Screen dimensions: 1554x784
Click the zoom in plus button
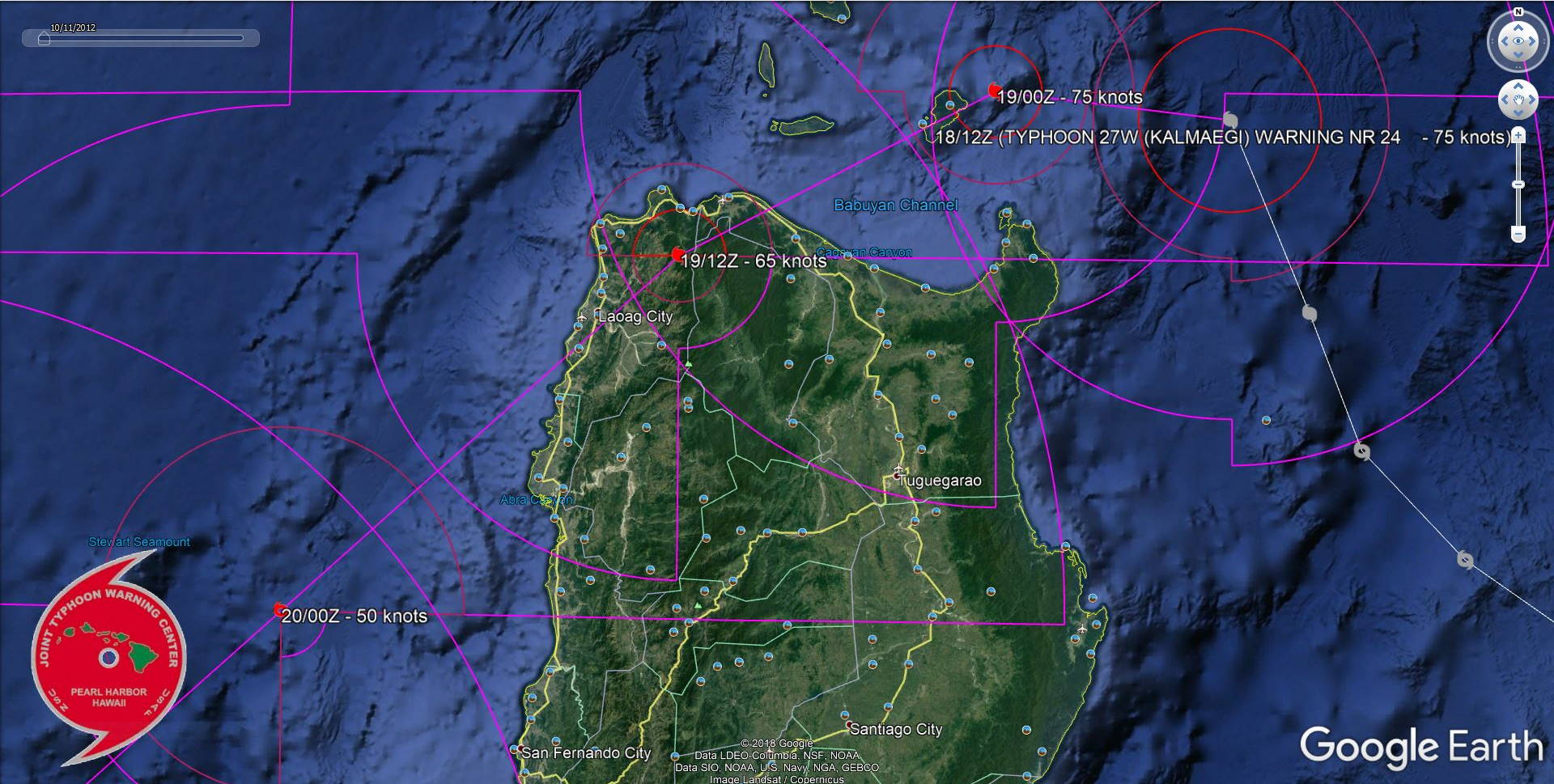[x=1518, y=135]
